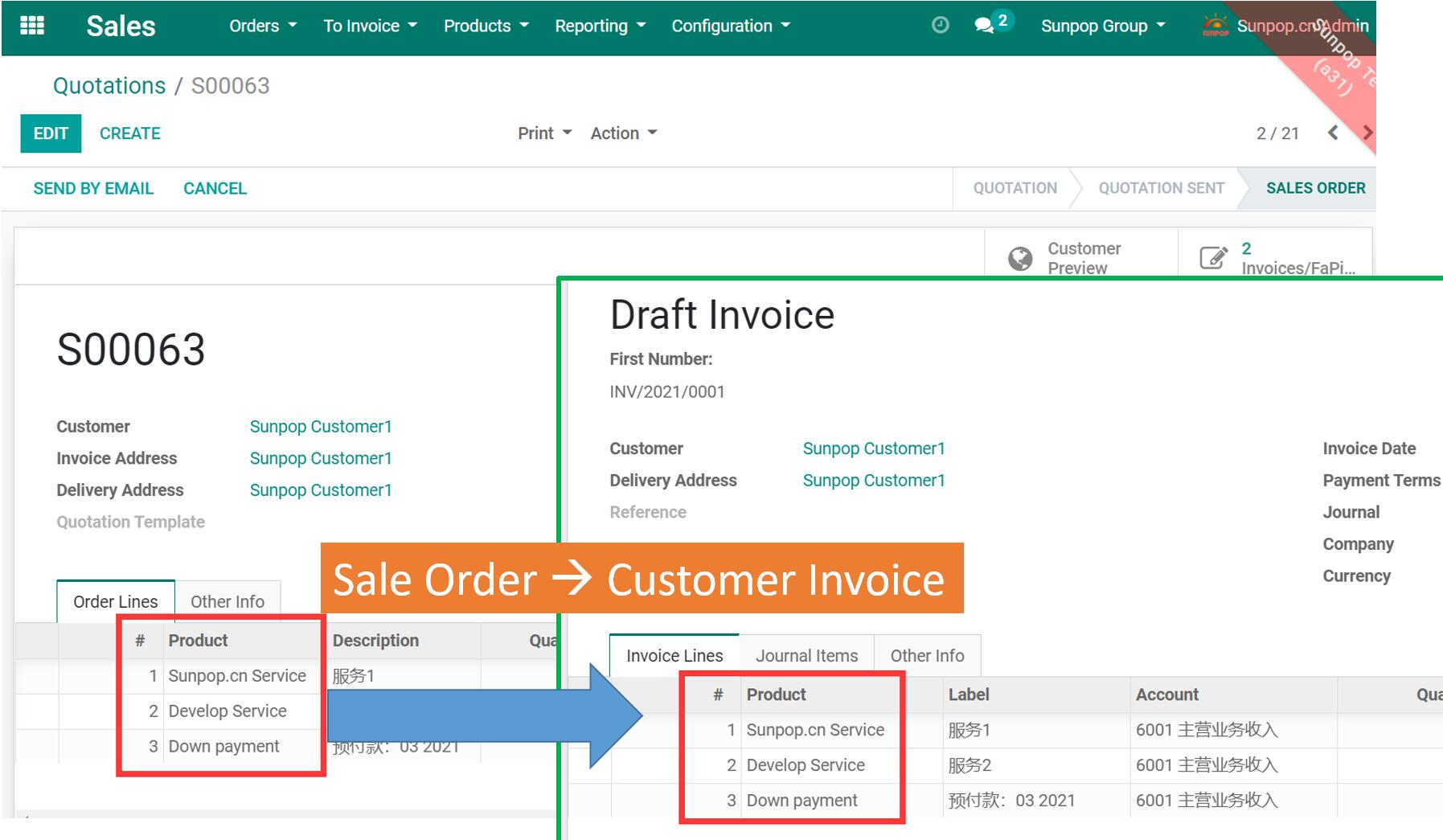Viewport: 1443px width, 840px height.
Task: Click invoice number INV/2021/0001
Action: [x=667, y=392]
